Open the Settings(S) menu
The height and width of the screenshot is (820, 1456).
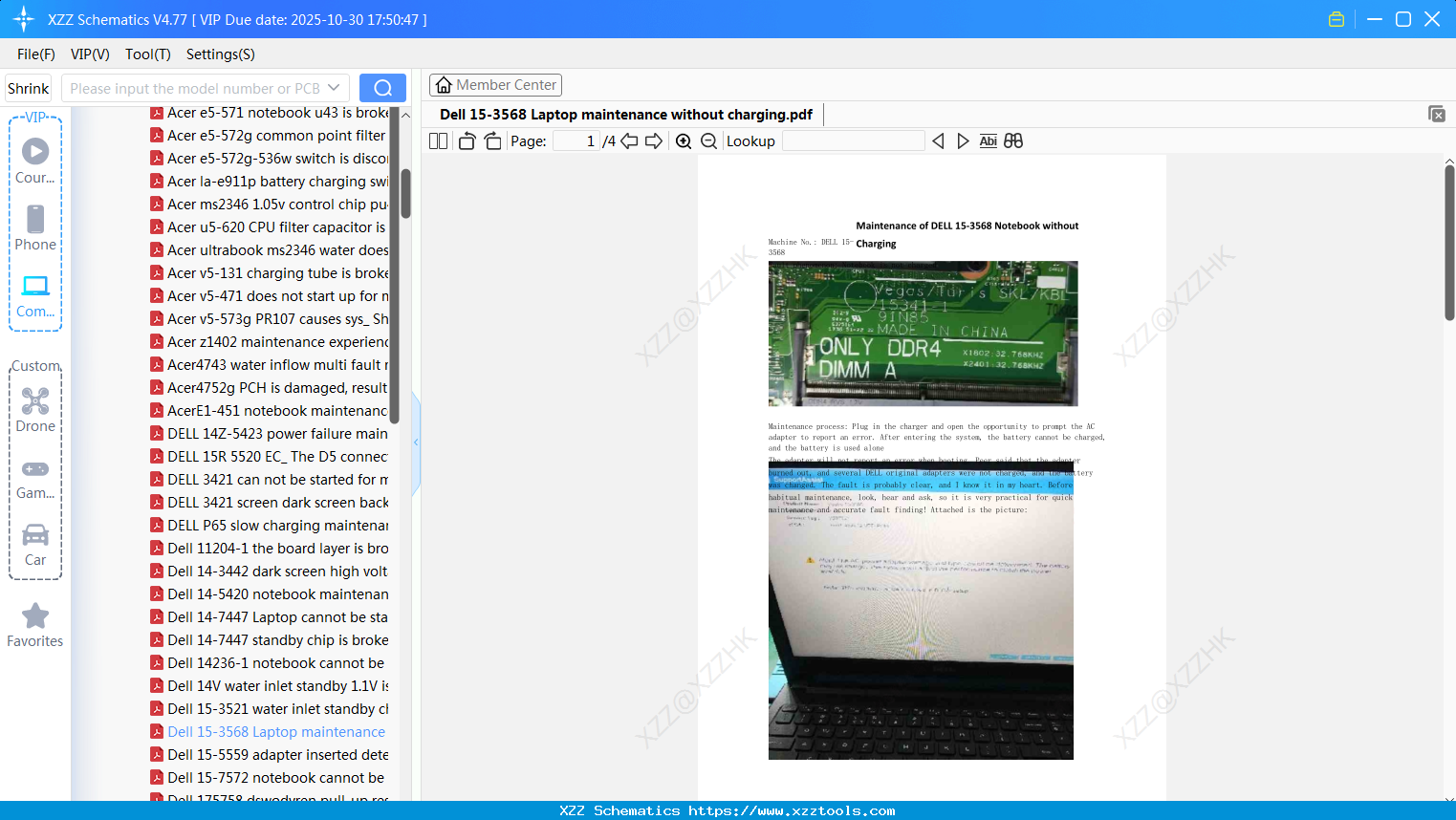click(221, 54)
